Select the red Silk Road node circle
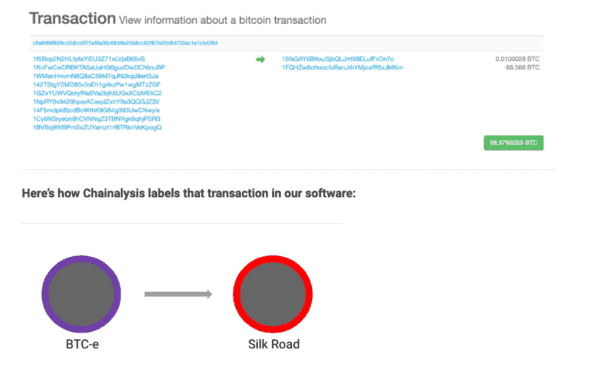 tap(273, 294)
